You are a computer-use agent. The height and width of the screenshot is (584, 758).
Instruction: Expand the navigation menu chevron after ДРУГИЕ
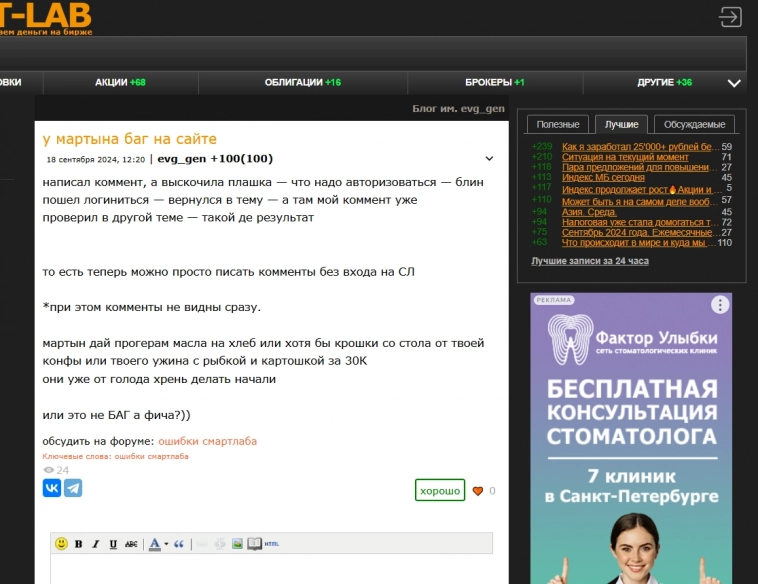734,83
